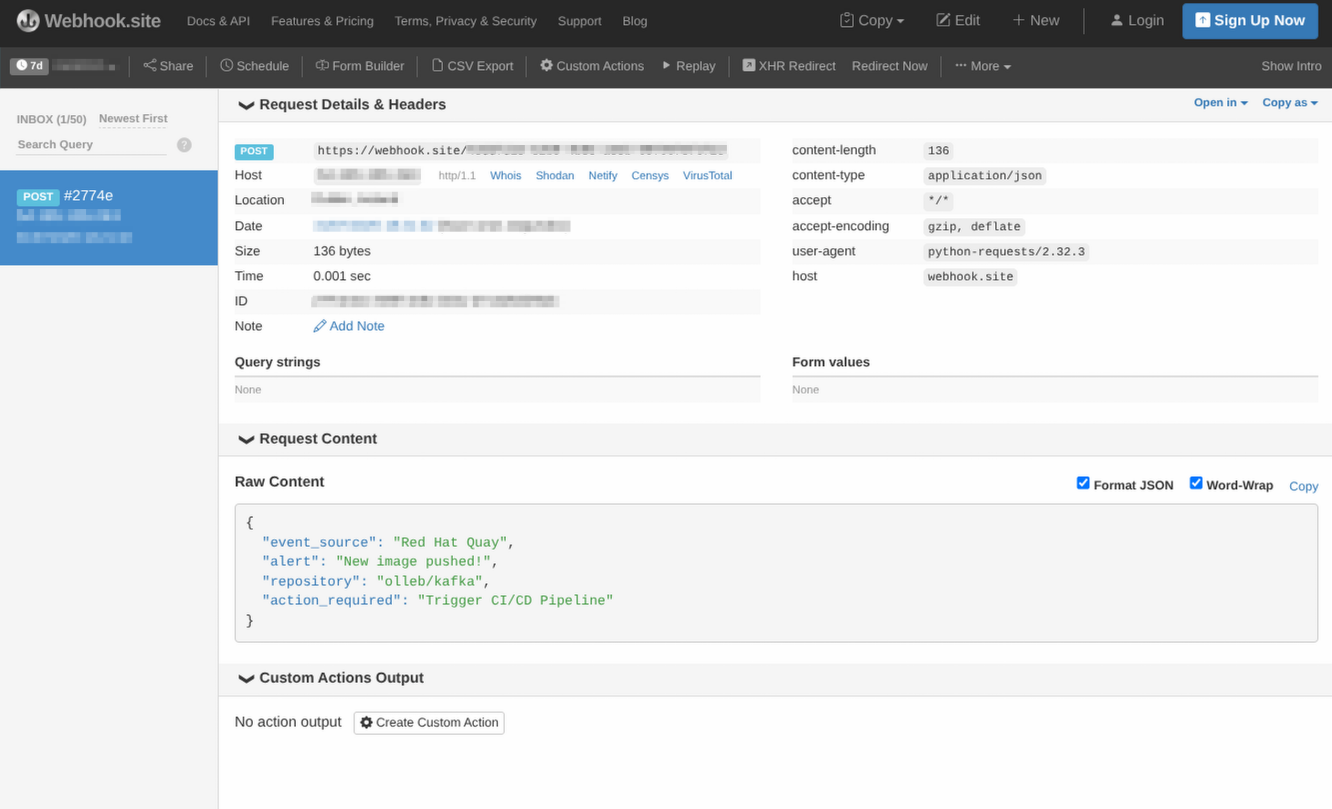Expand the More dropdown
Viewport: 1332px width, 809px height.
click(983, 66)
